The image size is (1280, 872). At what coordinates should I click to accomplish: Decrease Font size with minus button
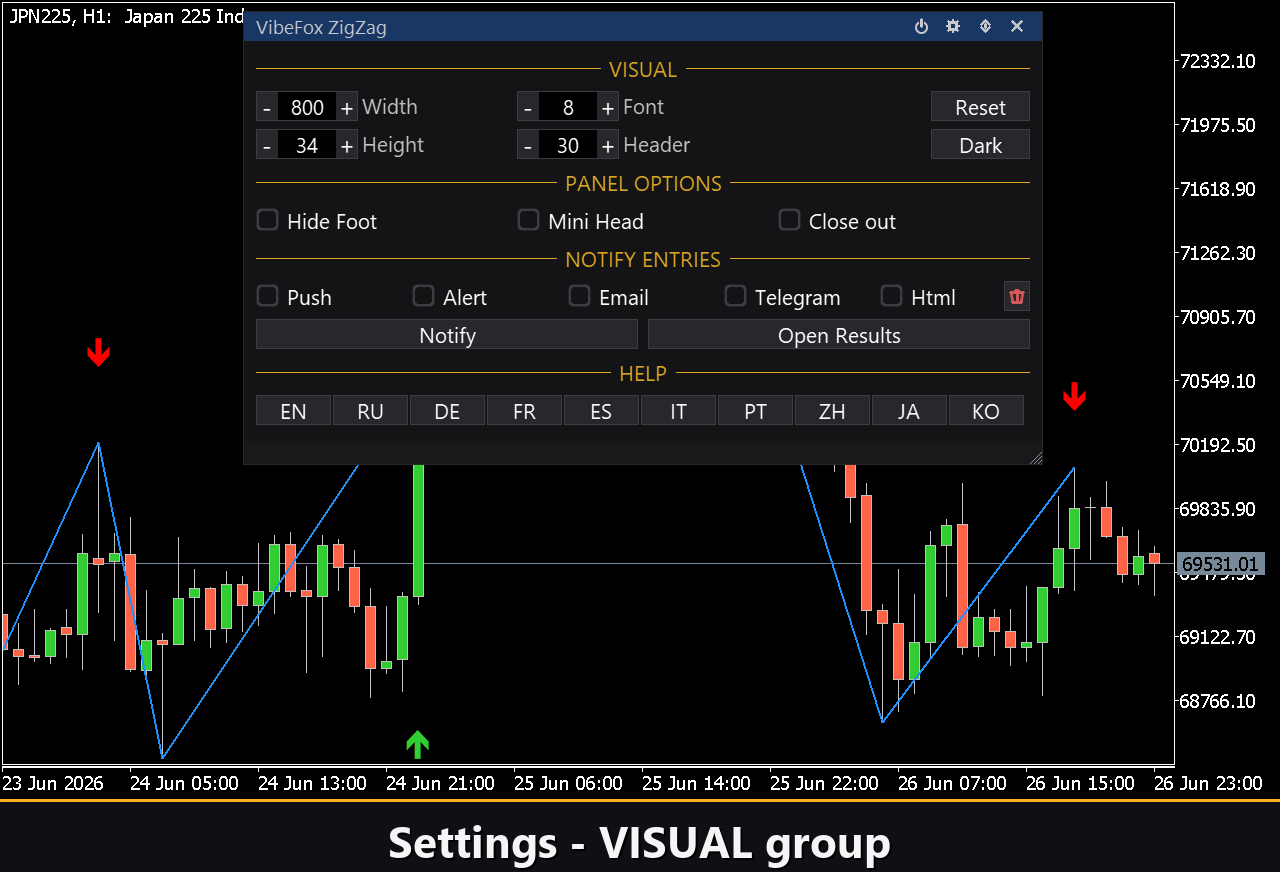click(x=527, y=107)
